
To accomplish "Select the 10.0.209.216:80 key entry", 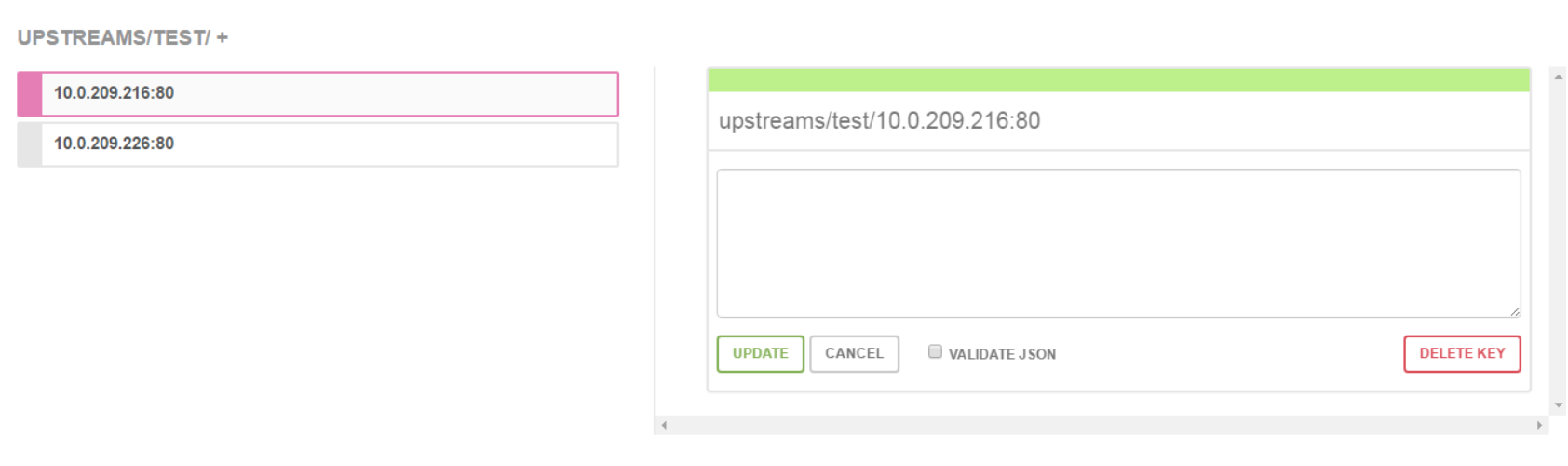I will 318,94.
